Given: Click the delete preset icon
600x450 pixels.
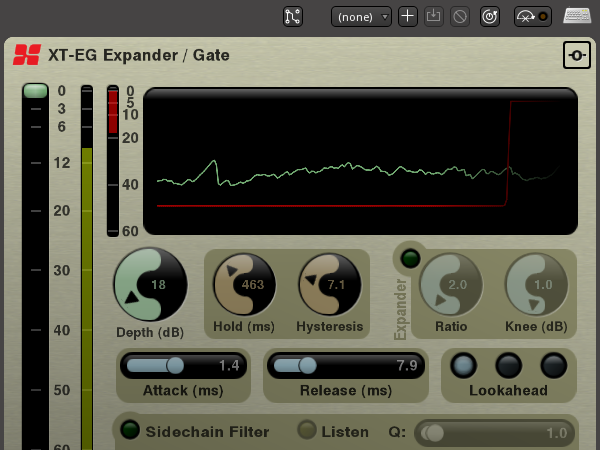Looking at the screenshot, I should [459, 16].
